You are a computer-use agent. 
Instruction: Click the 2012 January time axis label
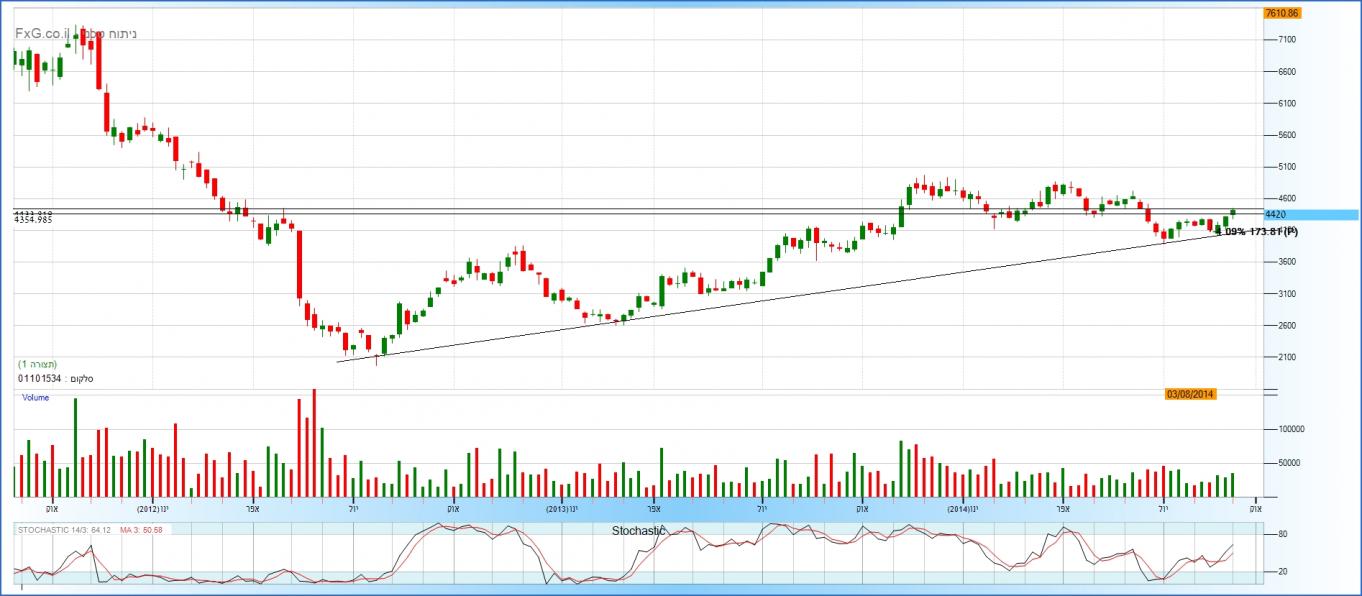click(153, 508)
